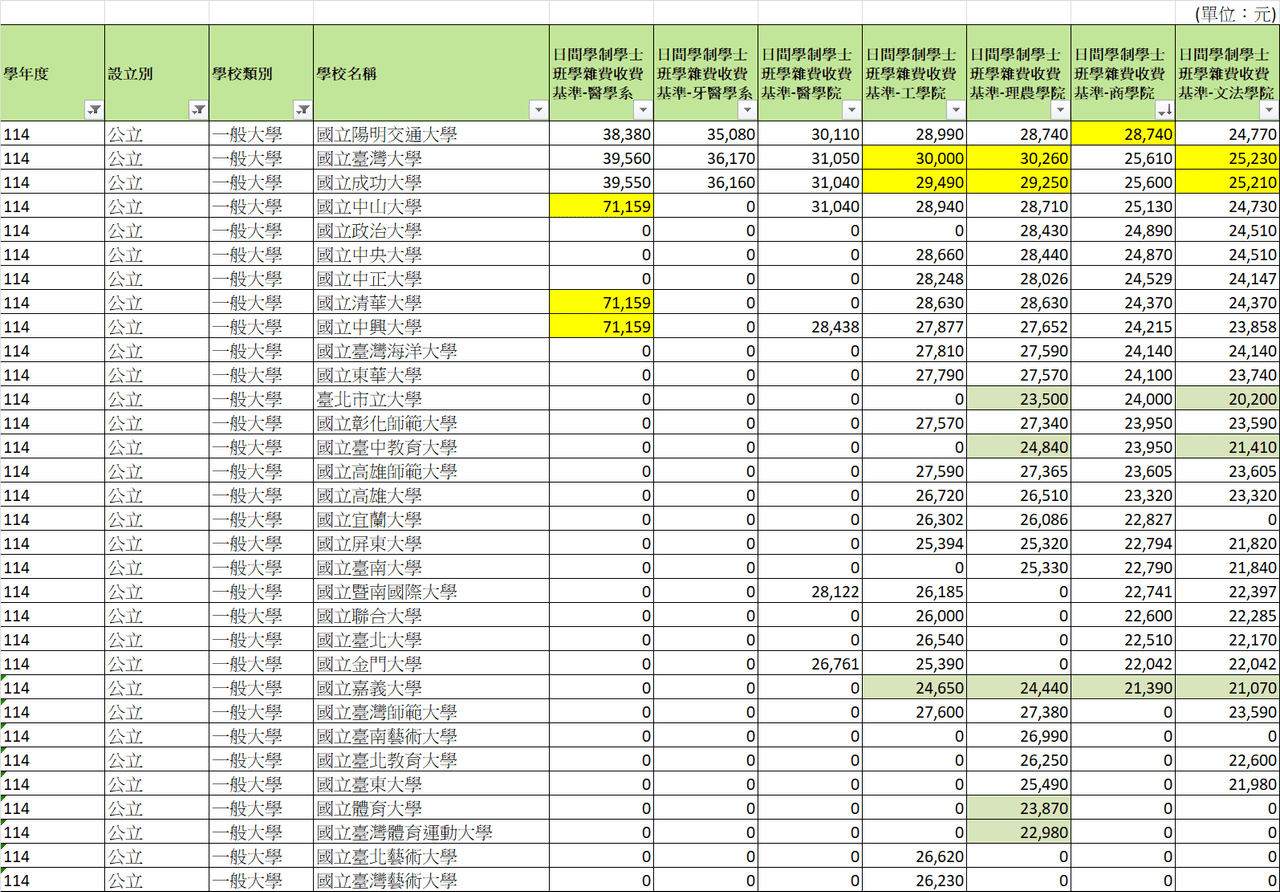Viewport: 1280px width, 892px height.
Task: Open the 工學院 fee column filter dropdown
Action: pyautogui.click(x=957, y=110)
